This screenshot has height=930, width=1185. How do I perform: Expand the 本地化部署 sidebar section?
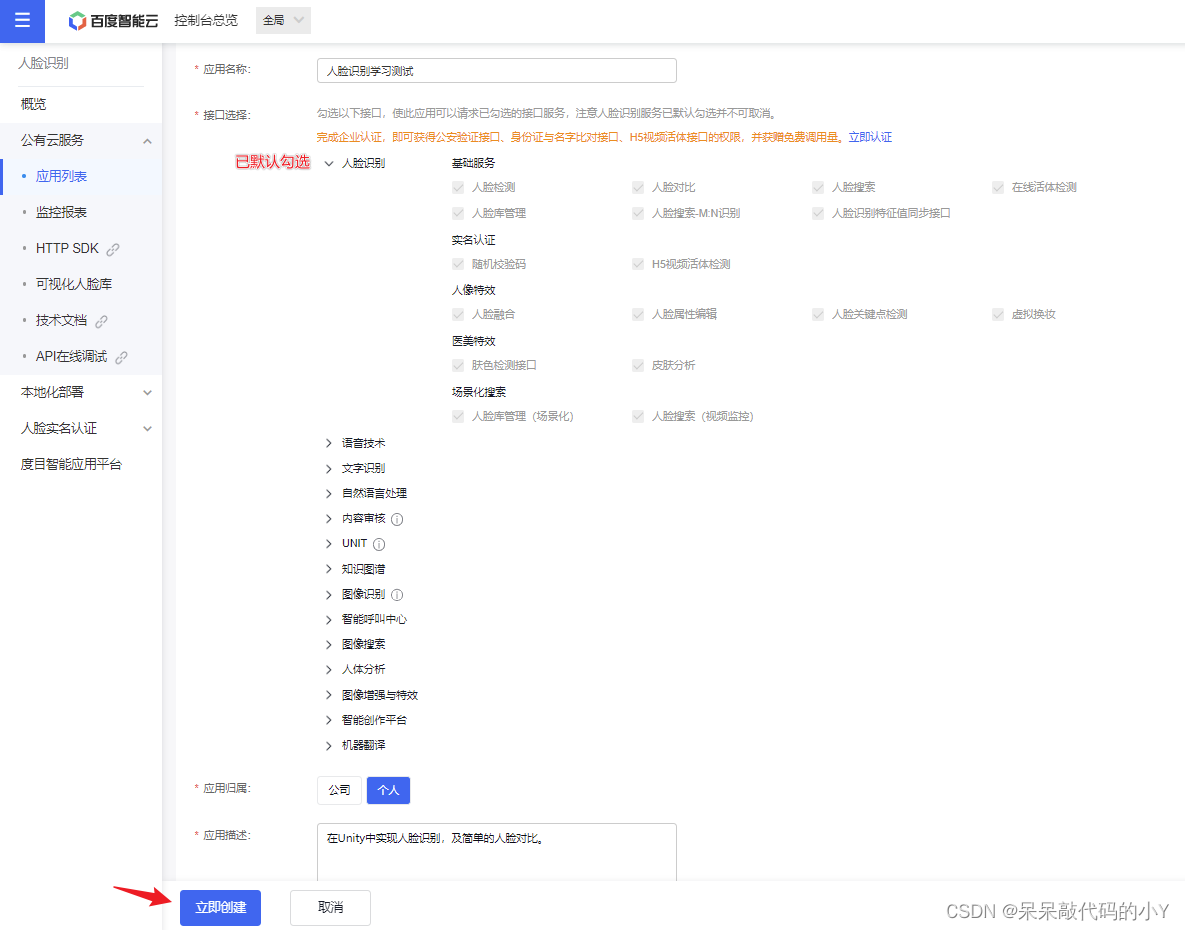(x=147, y=393)
